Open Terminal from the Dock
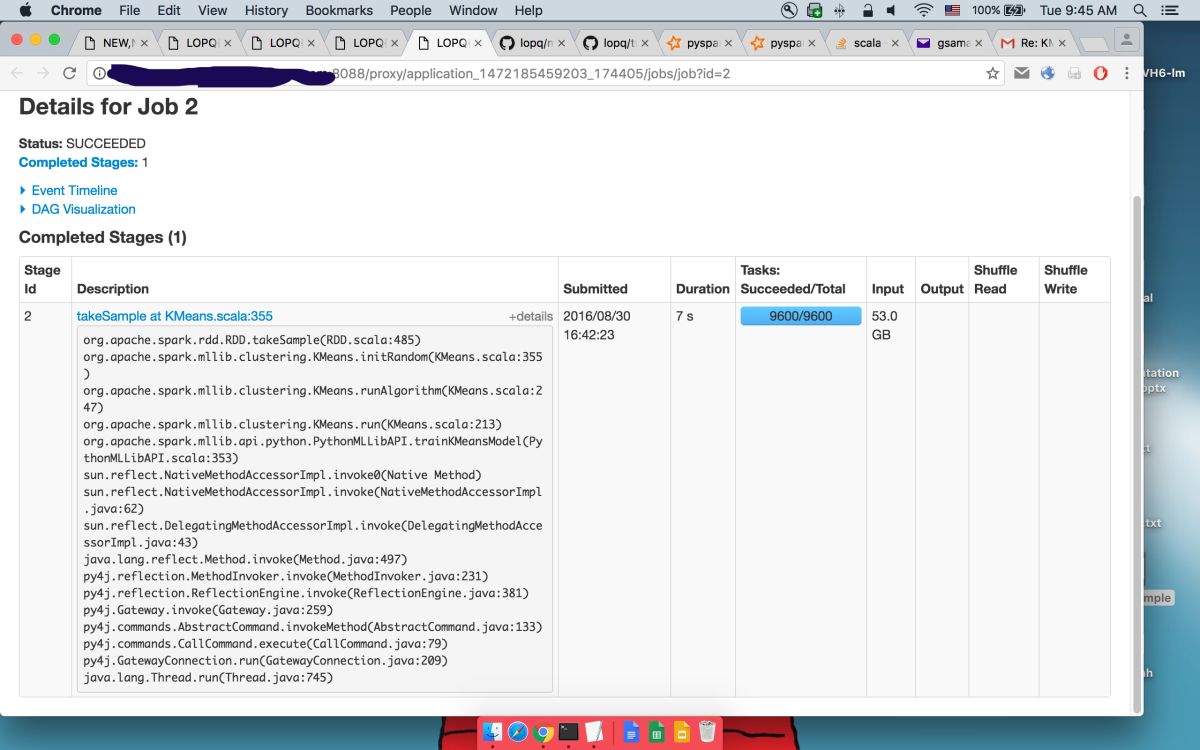The width and height of the screenshot is (1200, 750). tap(568, 731)
